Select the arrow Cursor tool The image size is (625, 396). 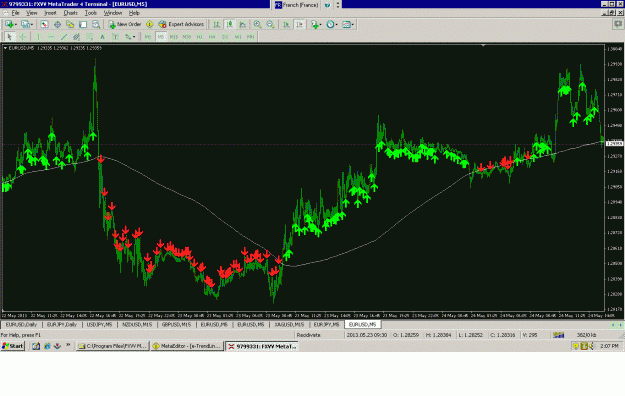click(x=10, y=37)
